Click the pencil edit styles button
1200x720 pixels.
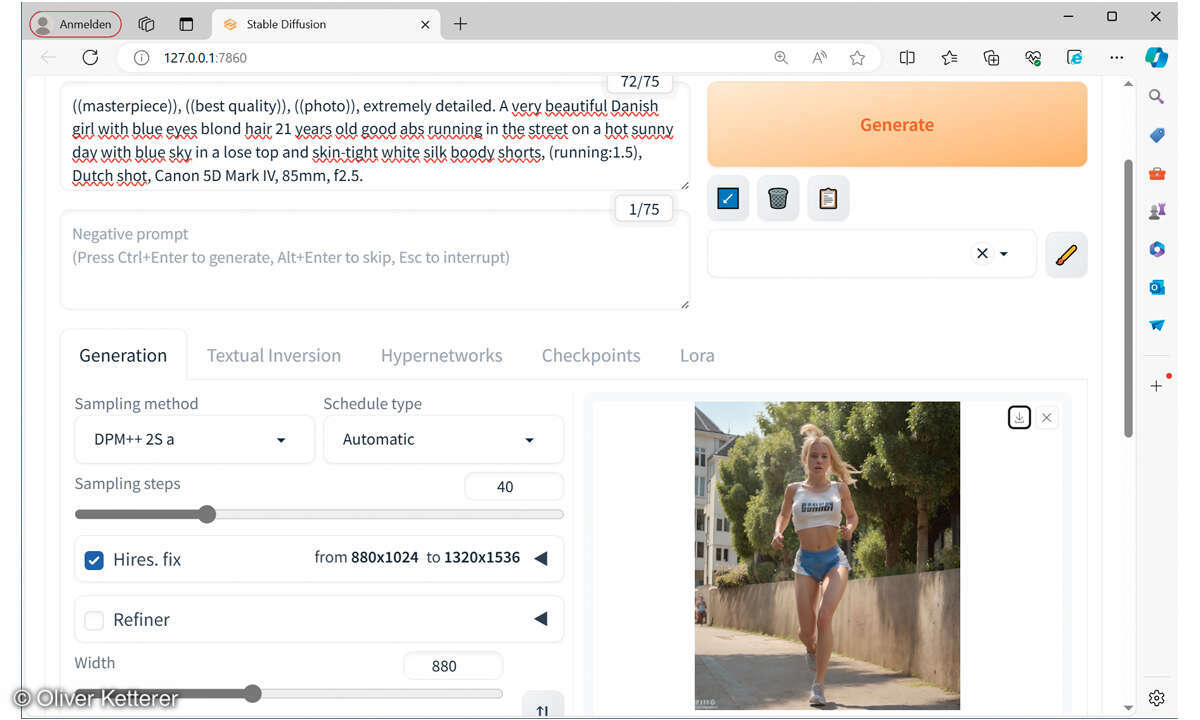(x=1066, y=254)
